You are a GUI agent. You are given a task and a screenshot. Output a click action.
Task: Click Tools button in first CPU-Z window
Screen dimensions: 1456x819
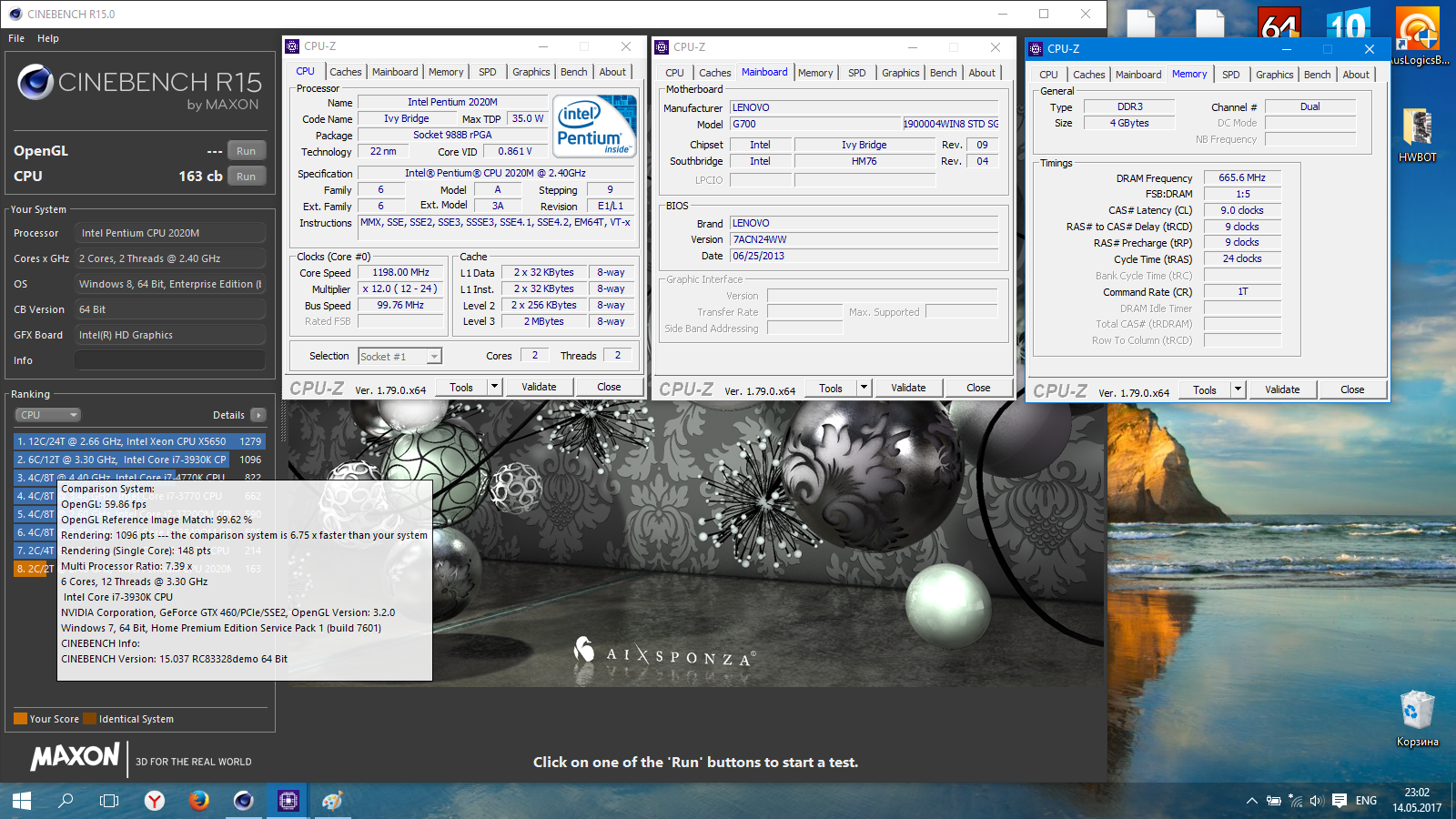[461, 387]
